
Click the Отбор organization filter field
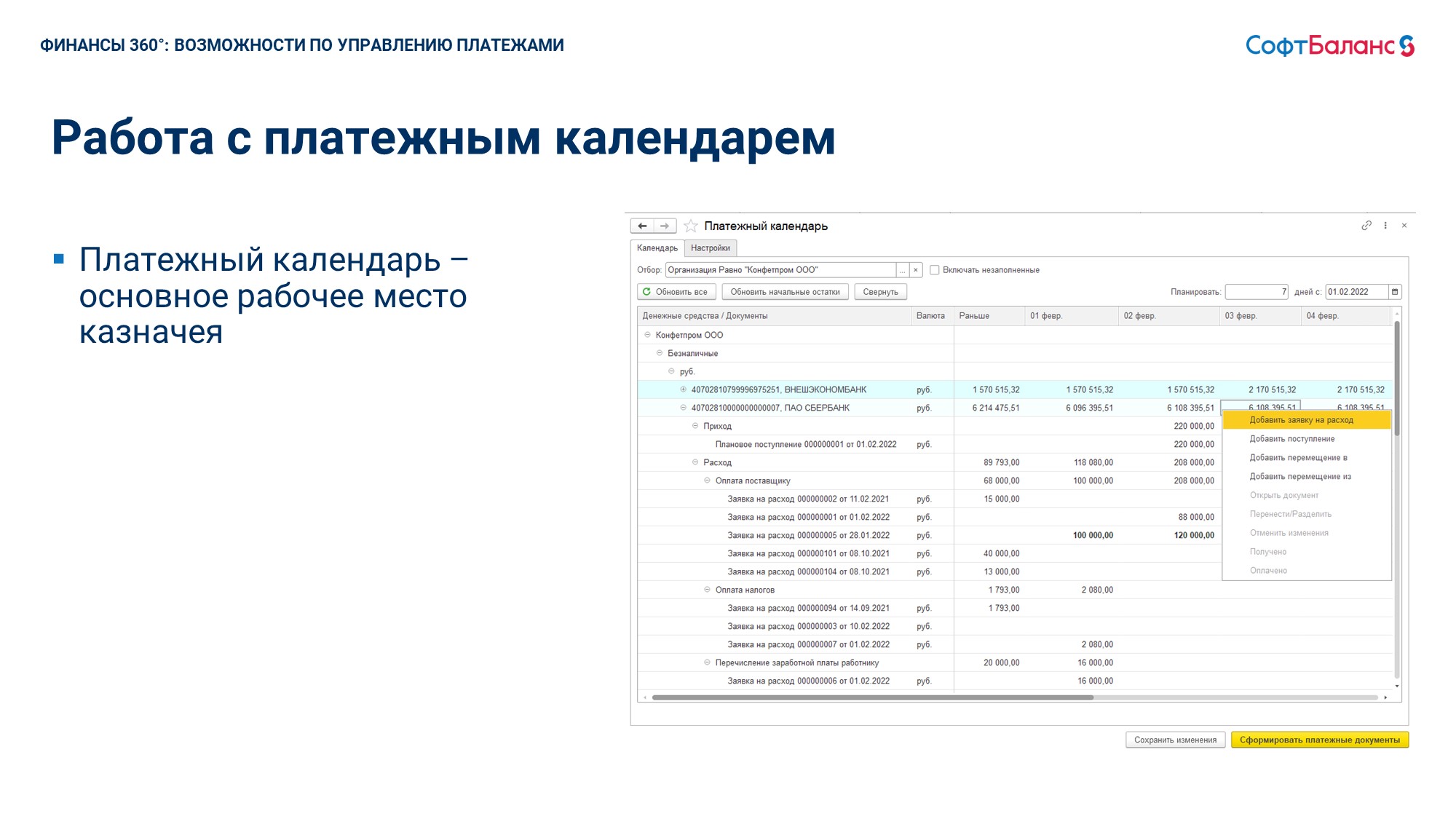coord(780,270)
